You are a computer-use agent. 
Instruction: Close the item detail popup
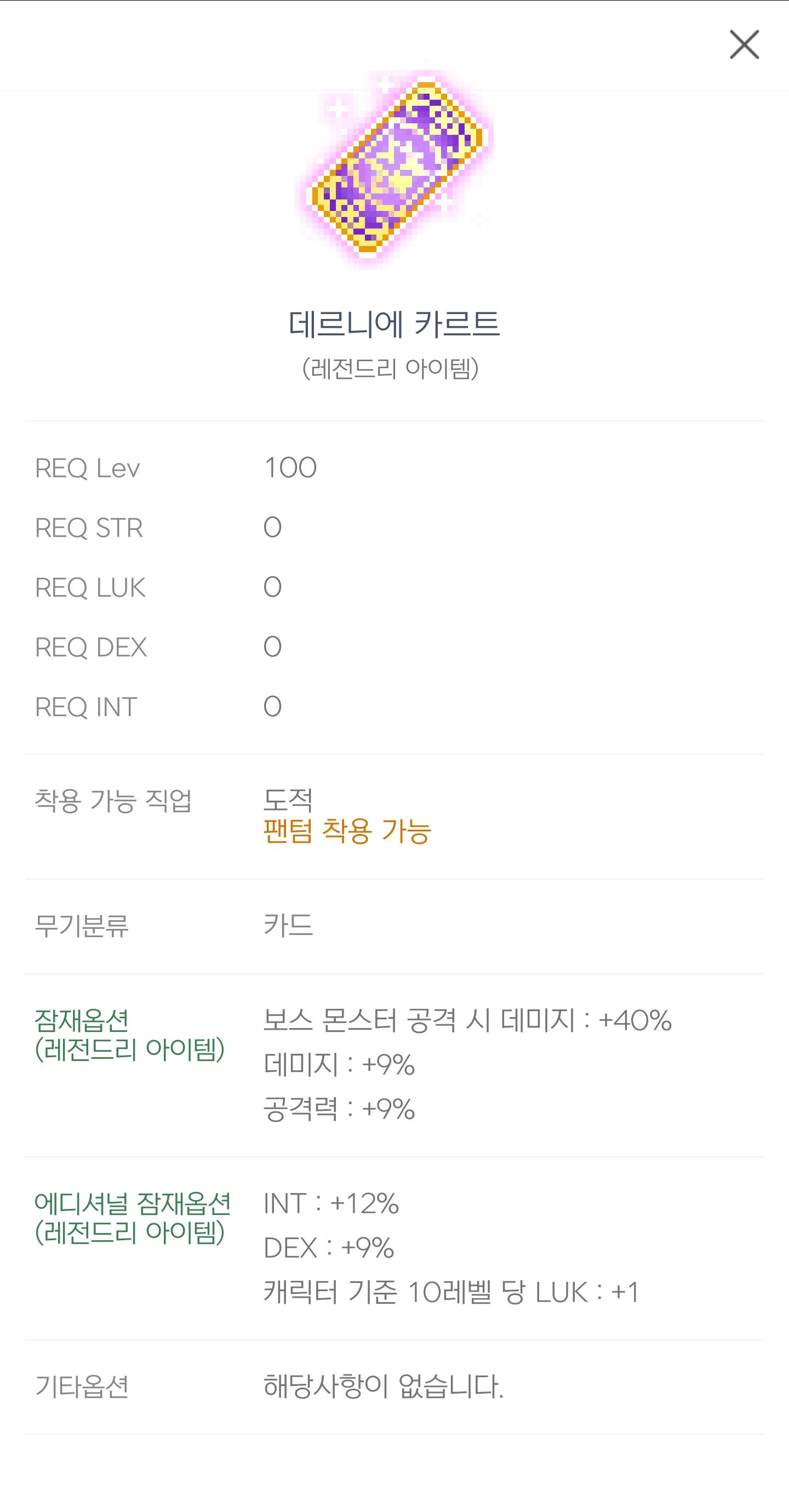(744, 44)
